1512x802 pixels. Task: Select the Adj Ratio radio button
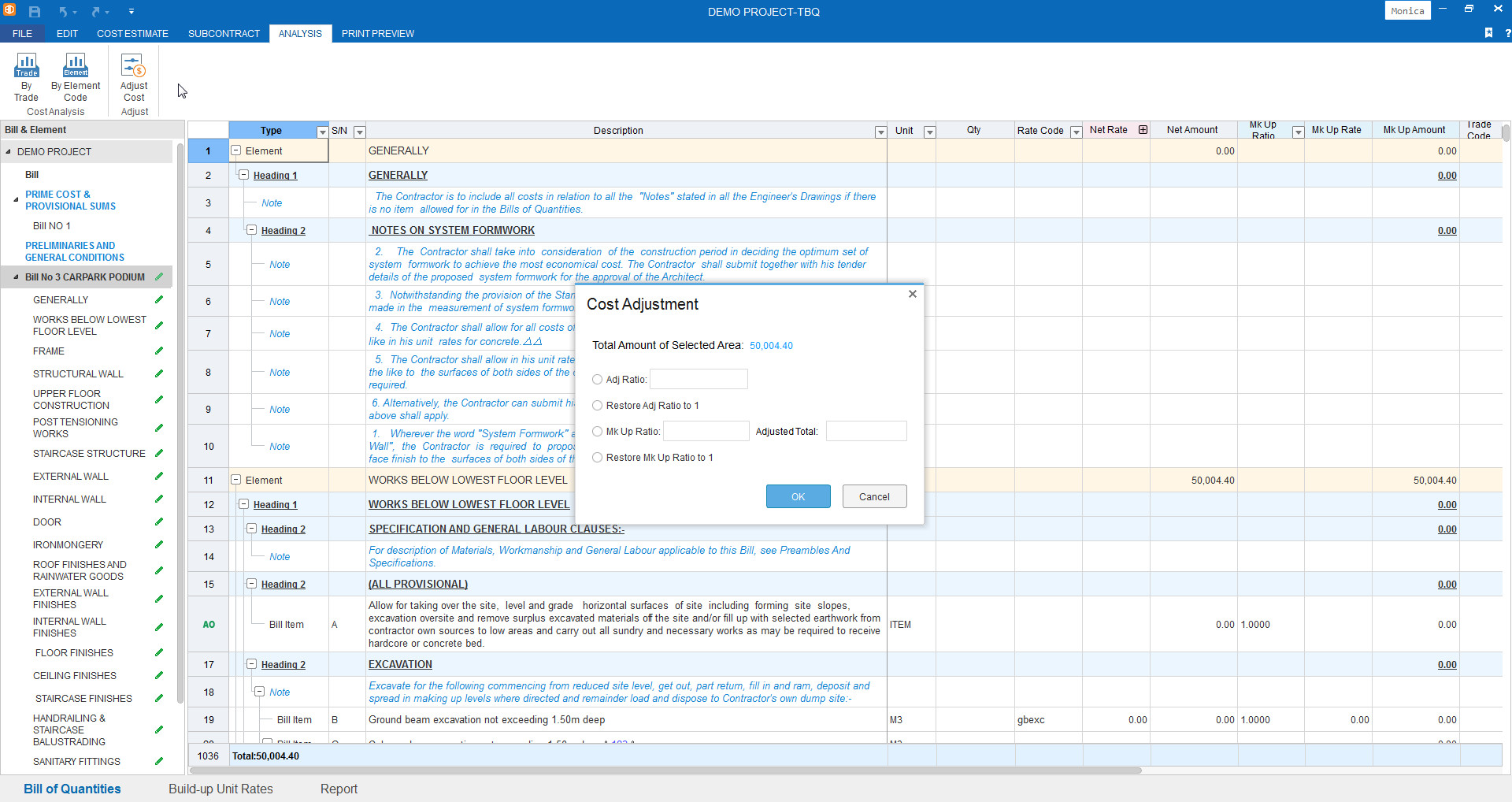(597, 380)
